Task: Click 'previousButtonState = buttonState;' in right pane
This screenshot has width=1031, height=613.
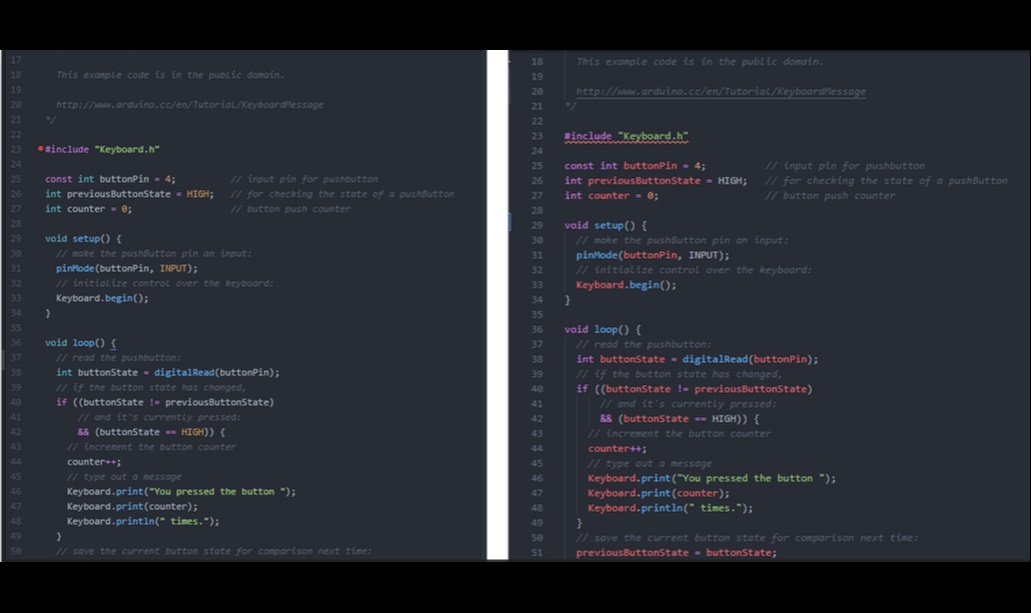Action: 677,552
